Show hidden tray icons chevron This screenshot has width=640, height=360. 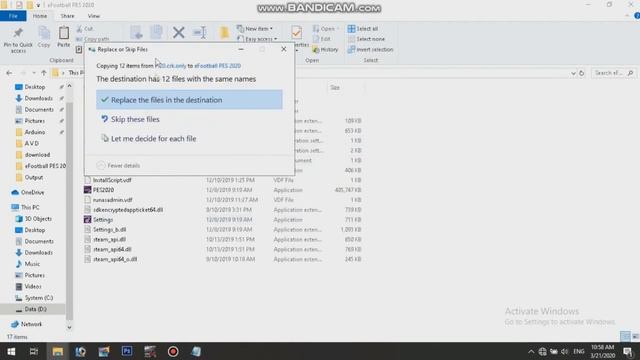point(531,351)
